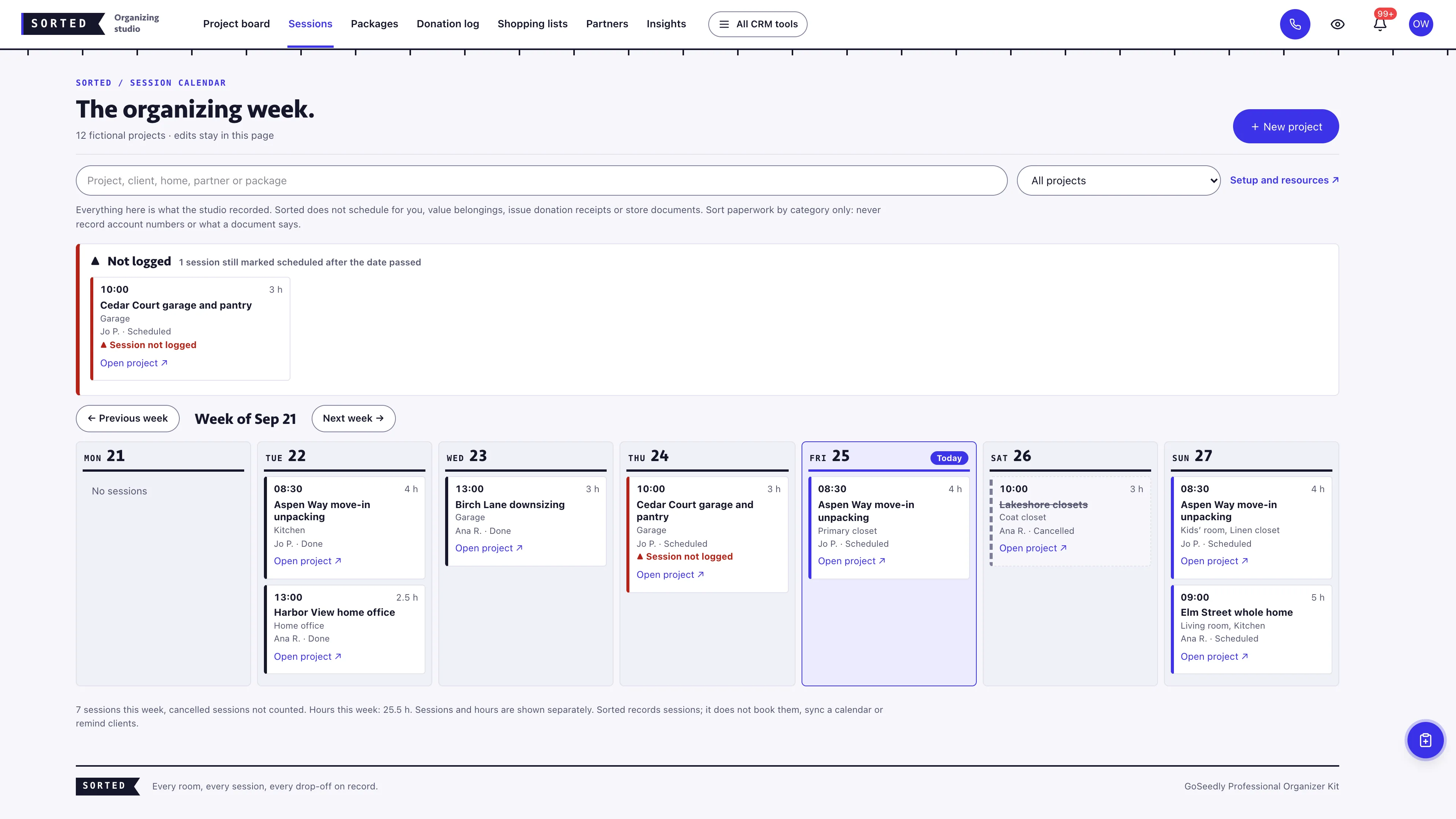Click Session not logged warning in Thursday card
Screen dimensions: 1456x819
pos(684,556)
